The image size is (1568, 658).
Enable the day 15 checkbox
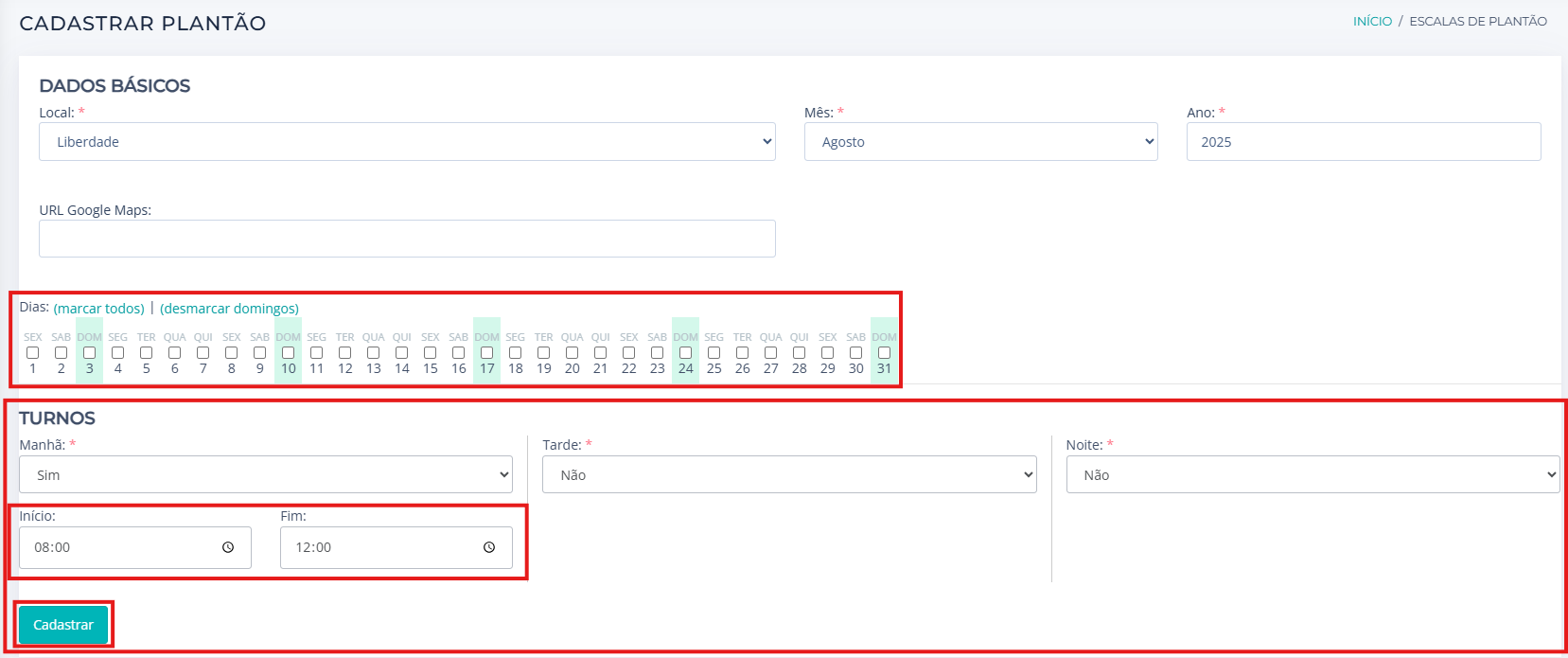[x=431, y=353]
